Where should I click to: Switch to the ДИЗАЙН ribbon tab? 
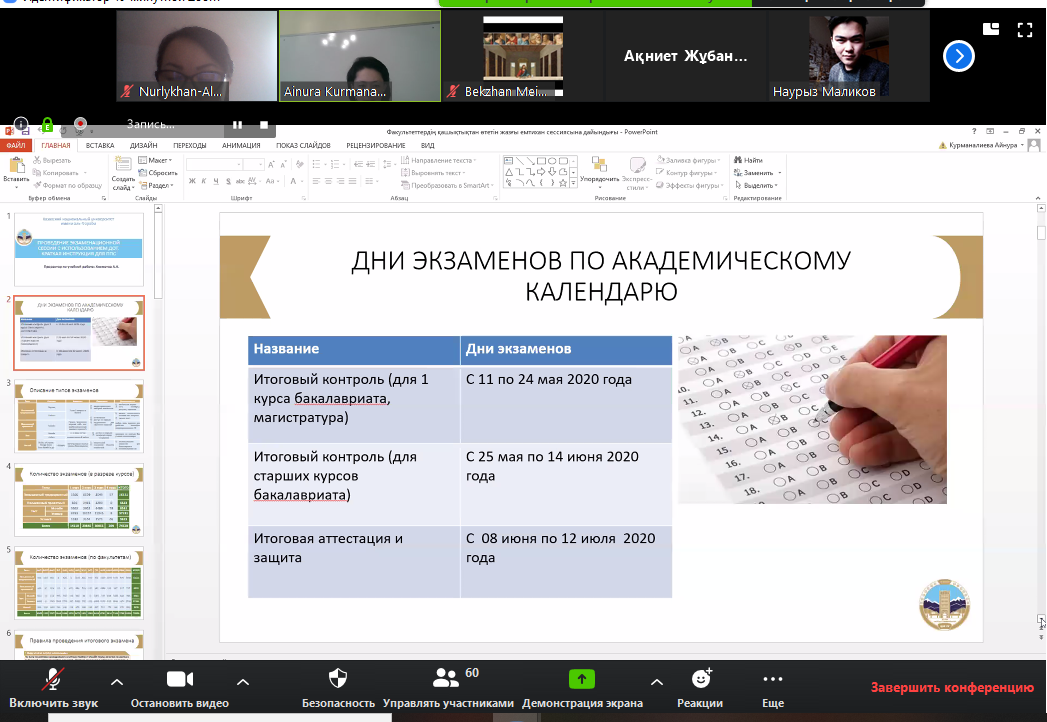tap(143, 145)
